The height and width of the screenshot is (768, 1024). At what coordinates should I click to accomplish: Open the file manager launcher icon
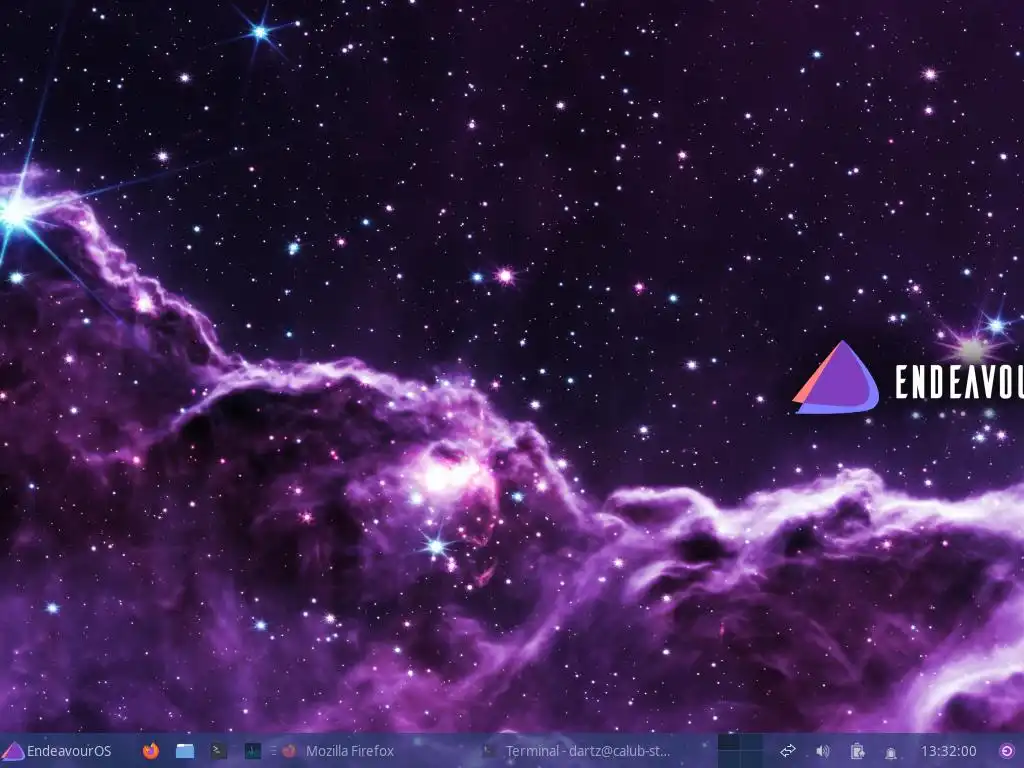click(185, 751)
